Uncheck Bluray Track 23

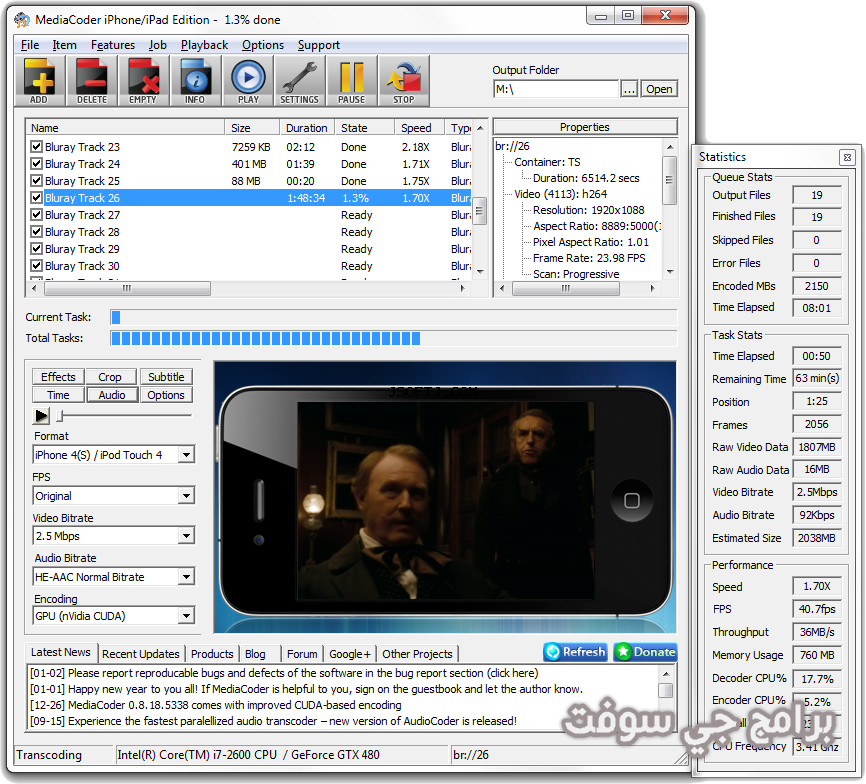coord(36,147)
